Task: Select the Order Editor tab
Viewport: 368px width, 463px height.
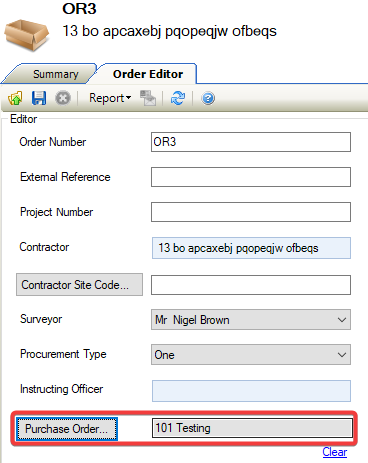Action: [x=148, y=74]
